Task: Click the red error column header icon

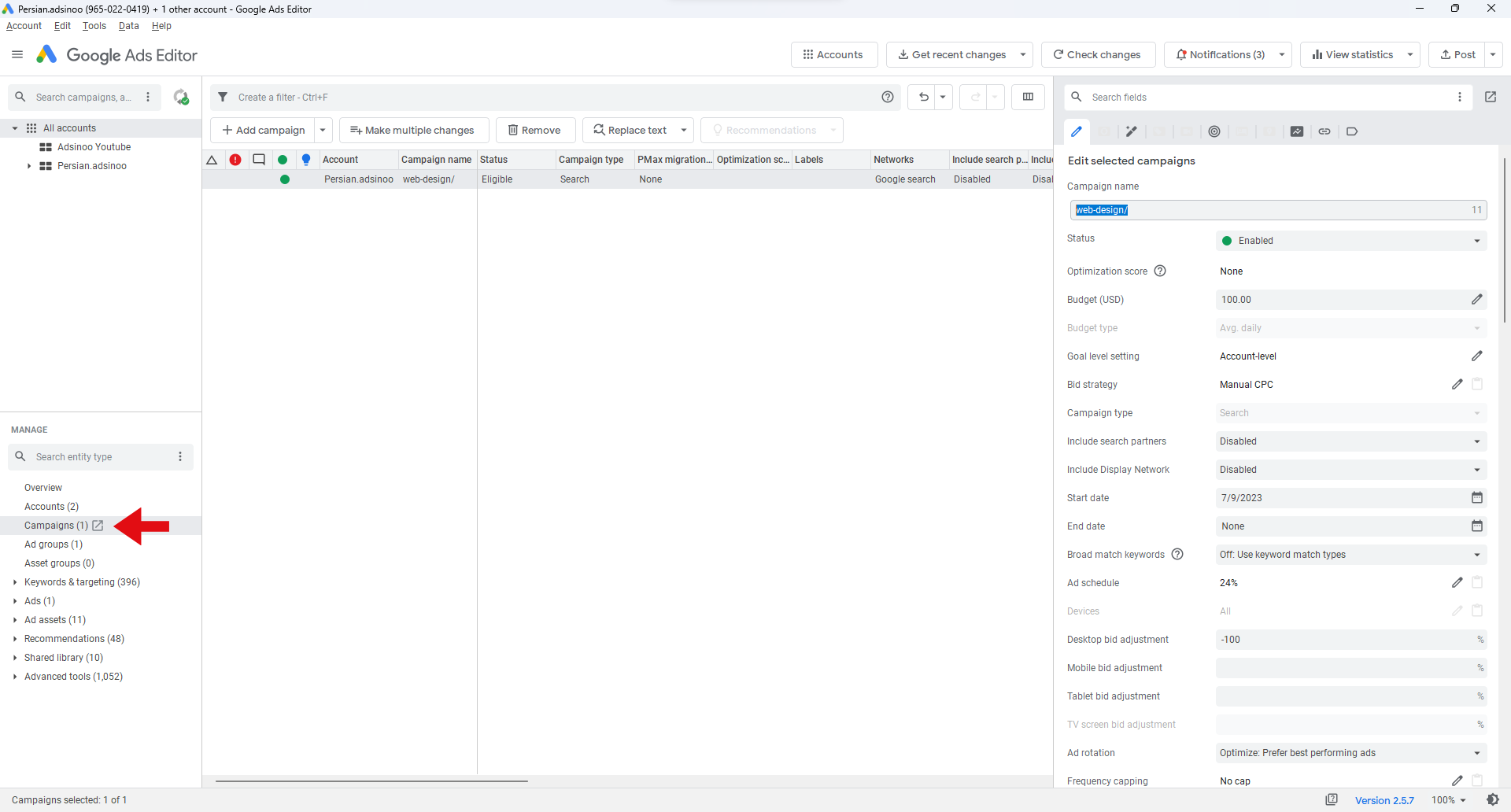Action: point(235,160)
